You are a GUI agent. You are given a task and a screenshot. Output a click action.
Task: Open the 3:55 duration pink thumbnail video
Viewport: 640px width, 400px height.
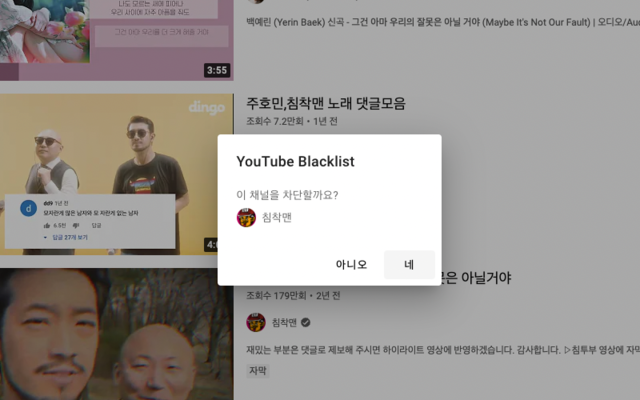coord(116,40)
